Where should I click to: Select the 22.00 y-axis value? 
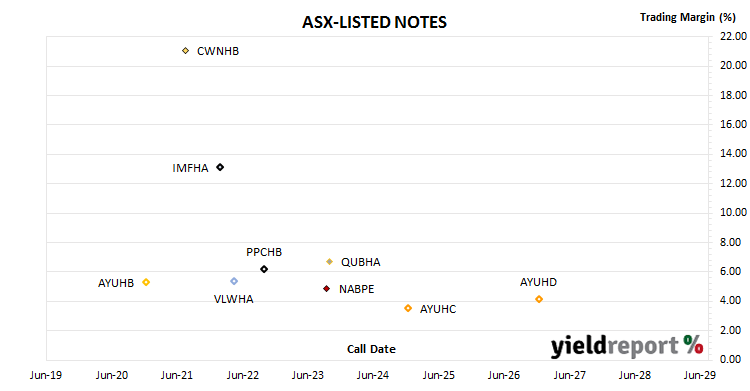733,36
